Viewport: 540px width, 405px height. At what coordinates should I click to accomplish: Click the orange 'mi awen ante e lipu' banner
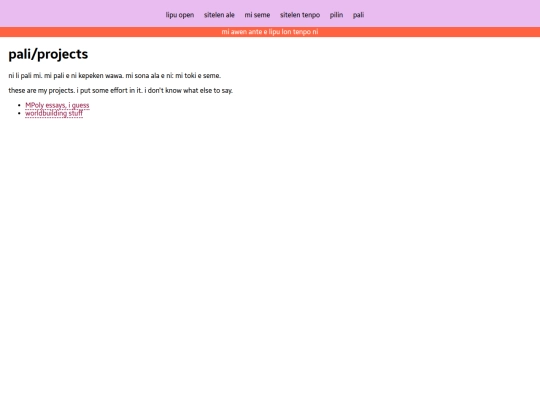coord(270,32)
